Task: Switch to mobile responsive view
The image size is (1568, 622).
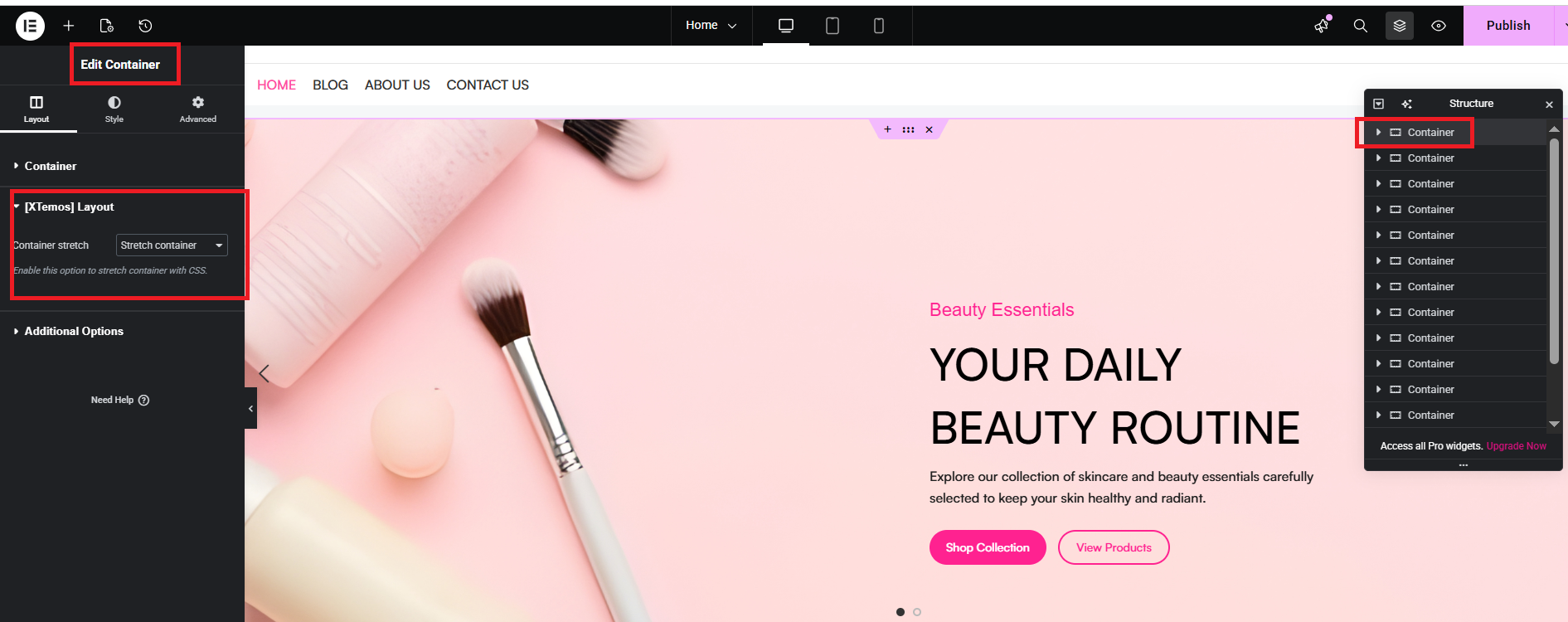Action: [x=879, y=26]
